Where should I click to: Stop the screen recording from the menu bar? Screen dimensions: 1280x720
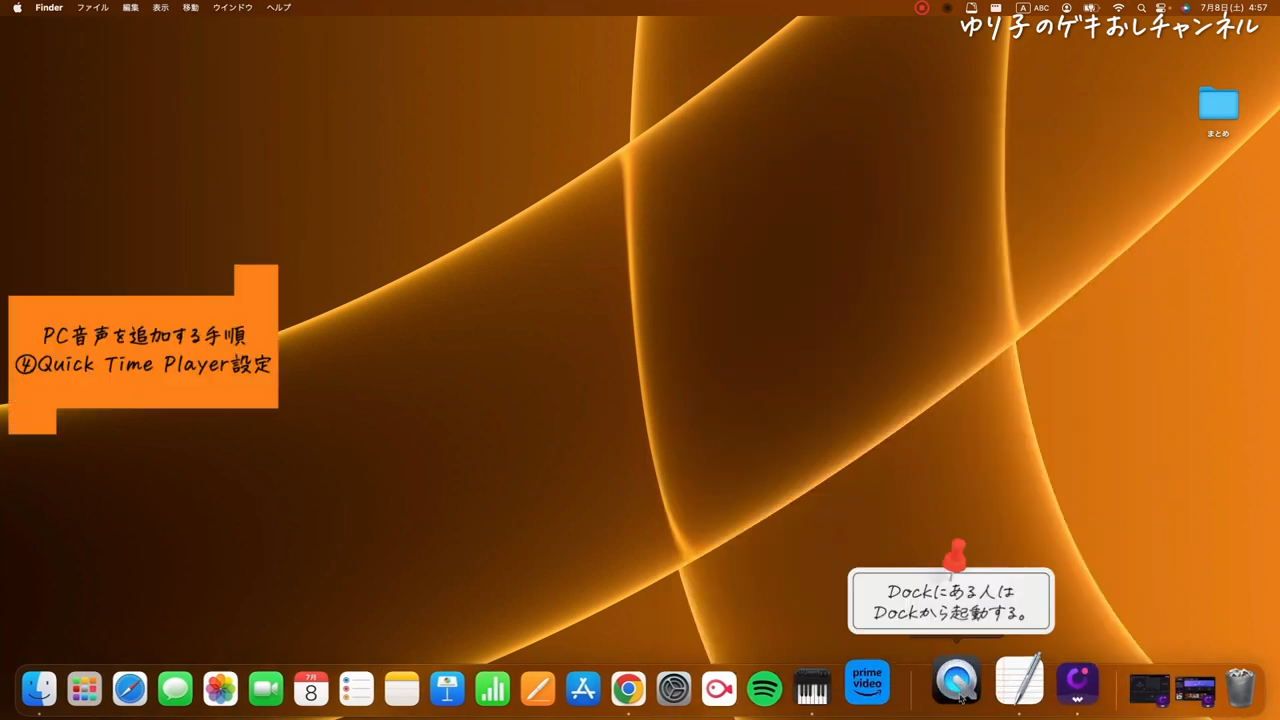[x=922, y=8]
